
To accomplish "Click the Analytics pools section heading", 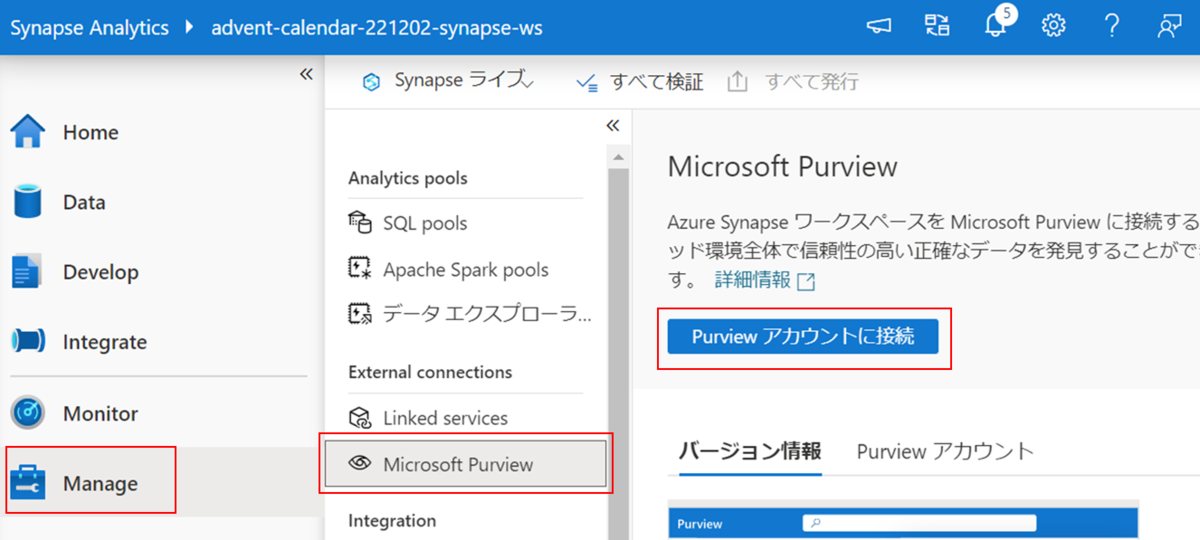I will [x=408, y=178].
